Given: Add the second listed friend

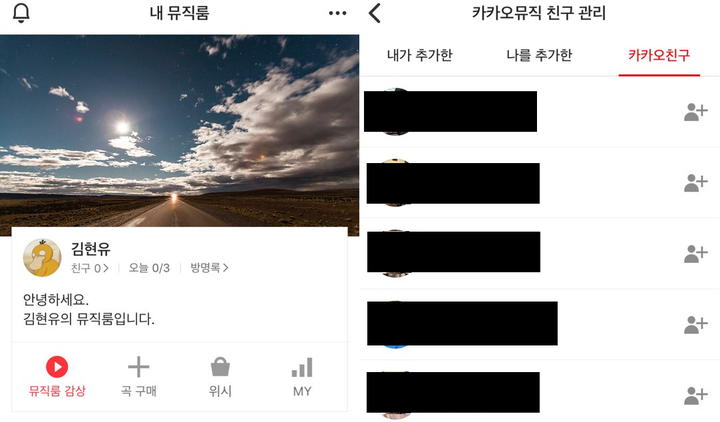Looking at the screenshot, I should (696, 183).
